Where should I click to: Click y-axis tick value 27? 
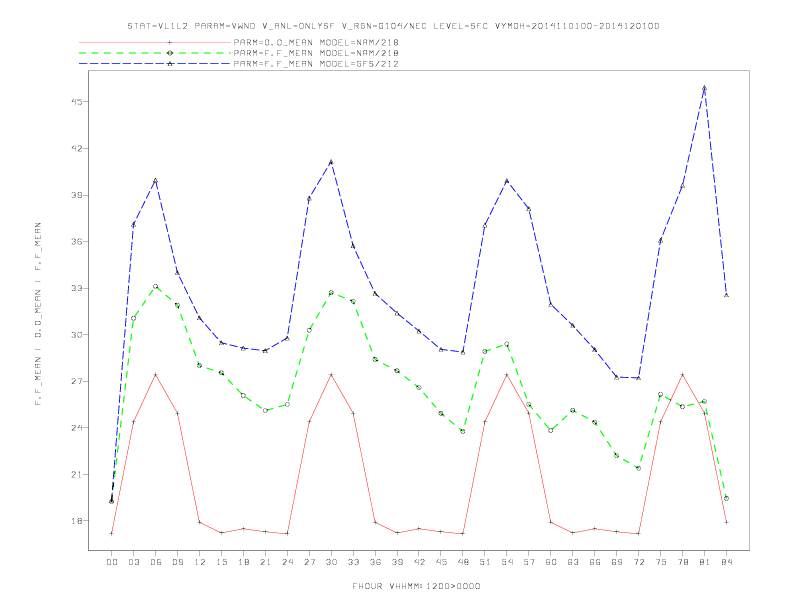(x=76, y=381)
